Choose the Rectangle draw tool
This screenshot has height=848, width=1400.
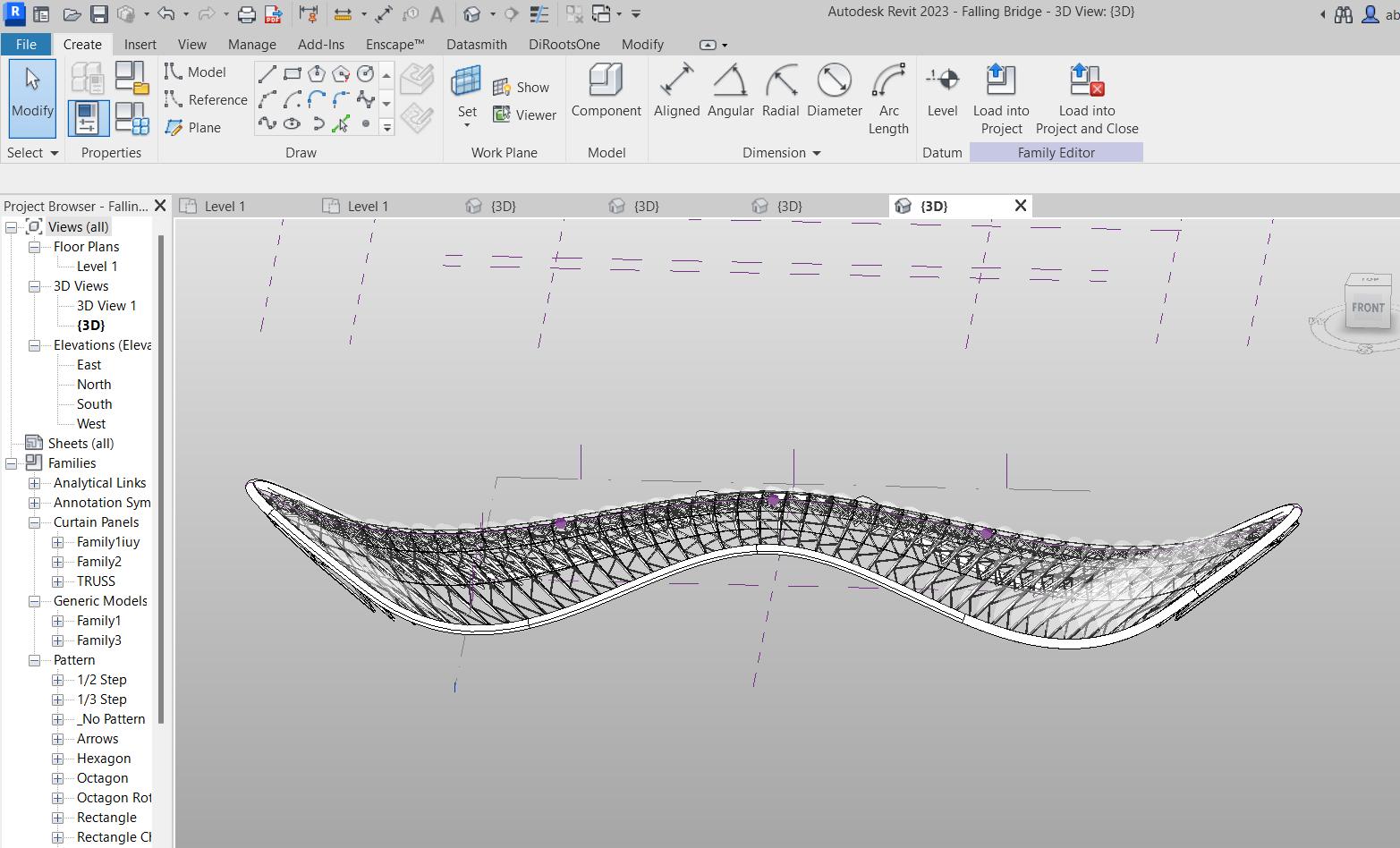[293, 73]
